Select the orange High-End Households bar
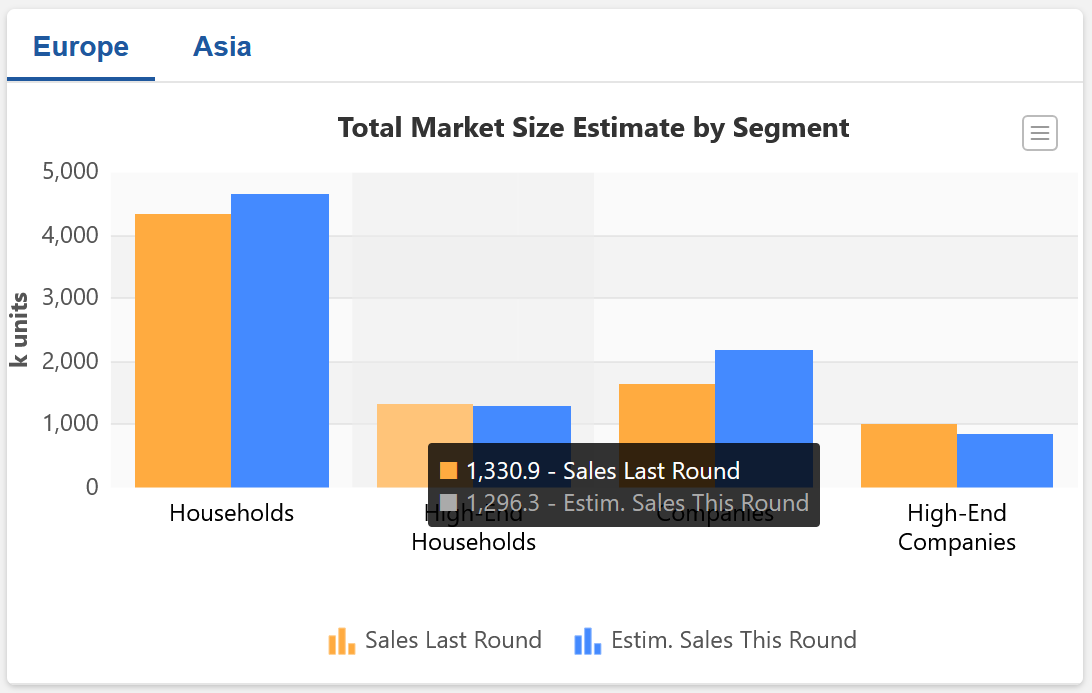This screenshot has height=693, width=1092. (424, 424)
